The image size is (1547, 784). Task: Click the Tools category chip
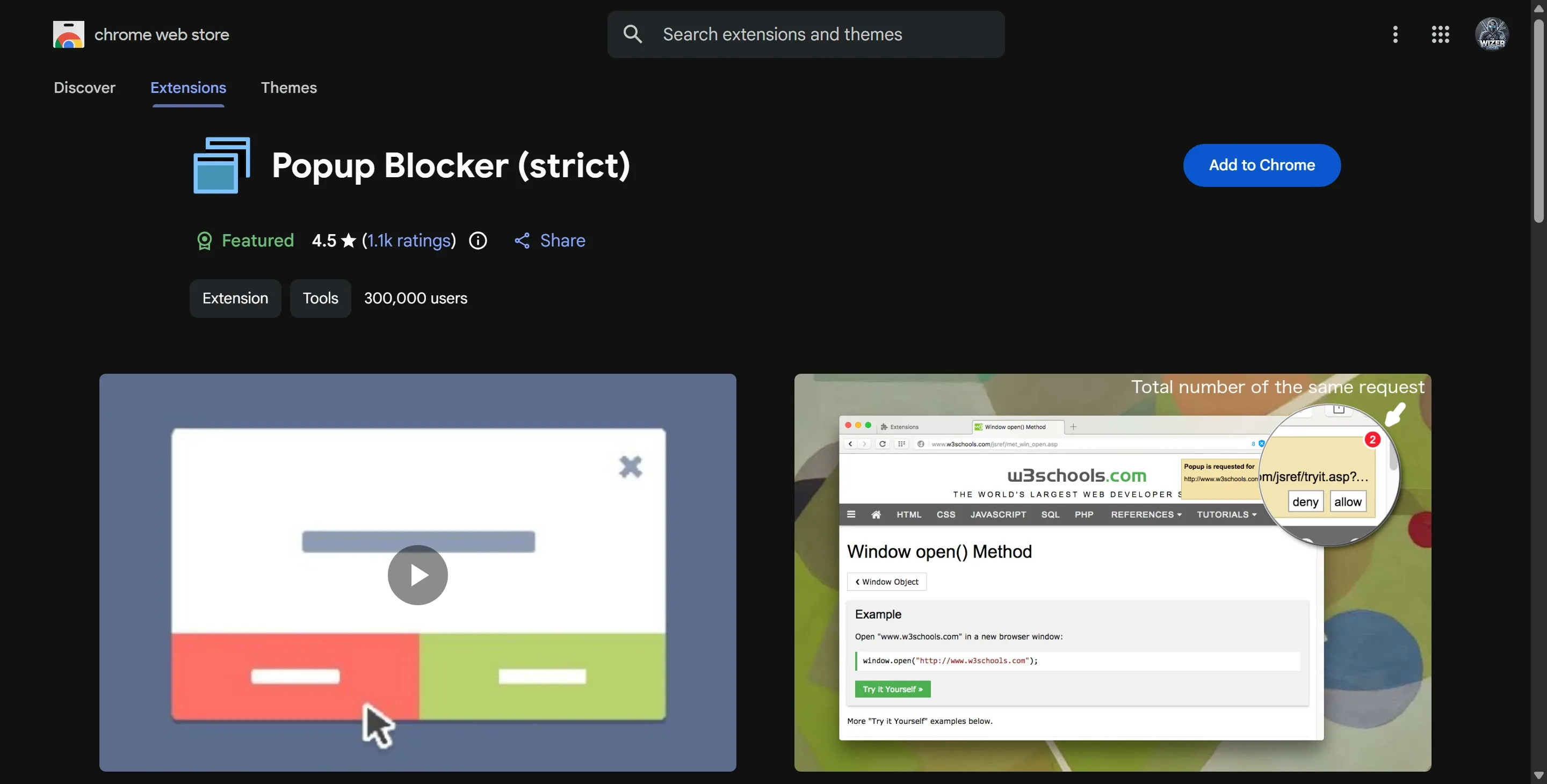[x=320, y=299]
